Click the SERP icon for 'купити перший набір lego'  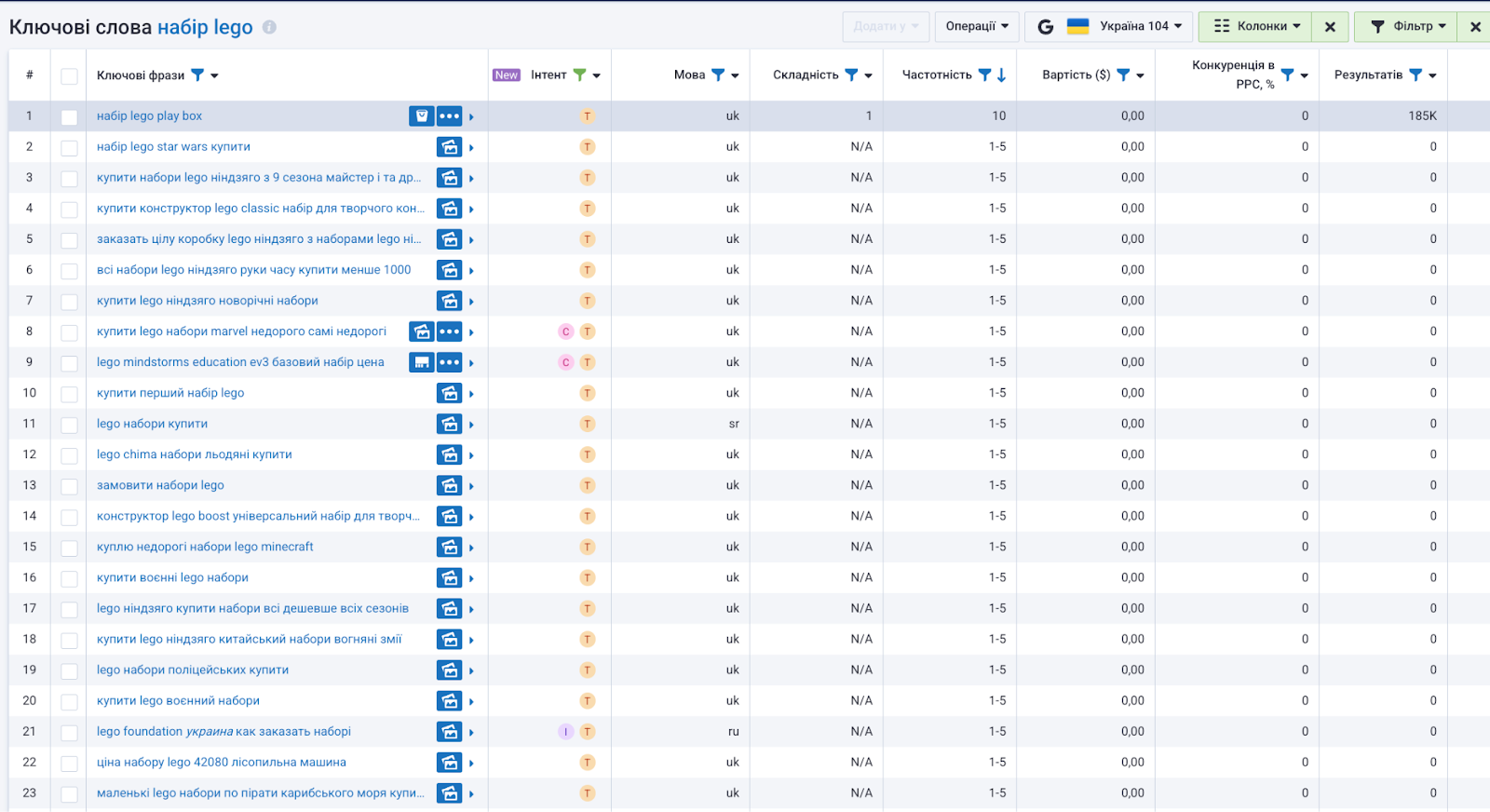pos(450,393)
